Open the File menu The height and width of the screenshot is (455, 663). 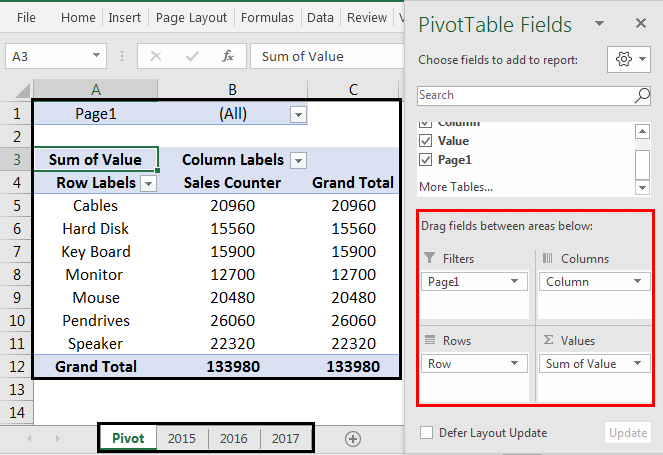tap(26, 18)
